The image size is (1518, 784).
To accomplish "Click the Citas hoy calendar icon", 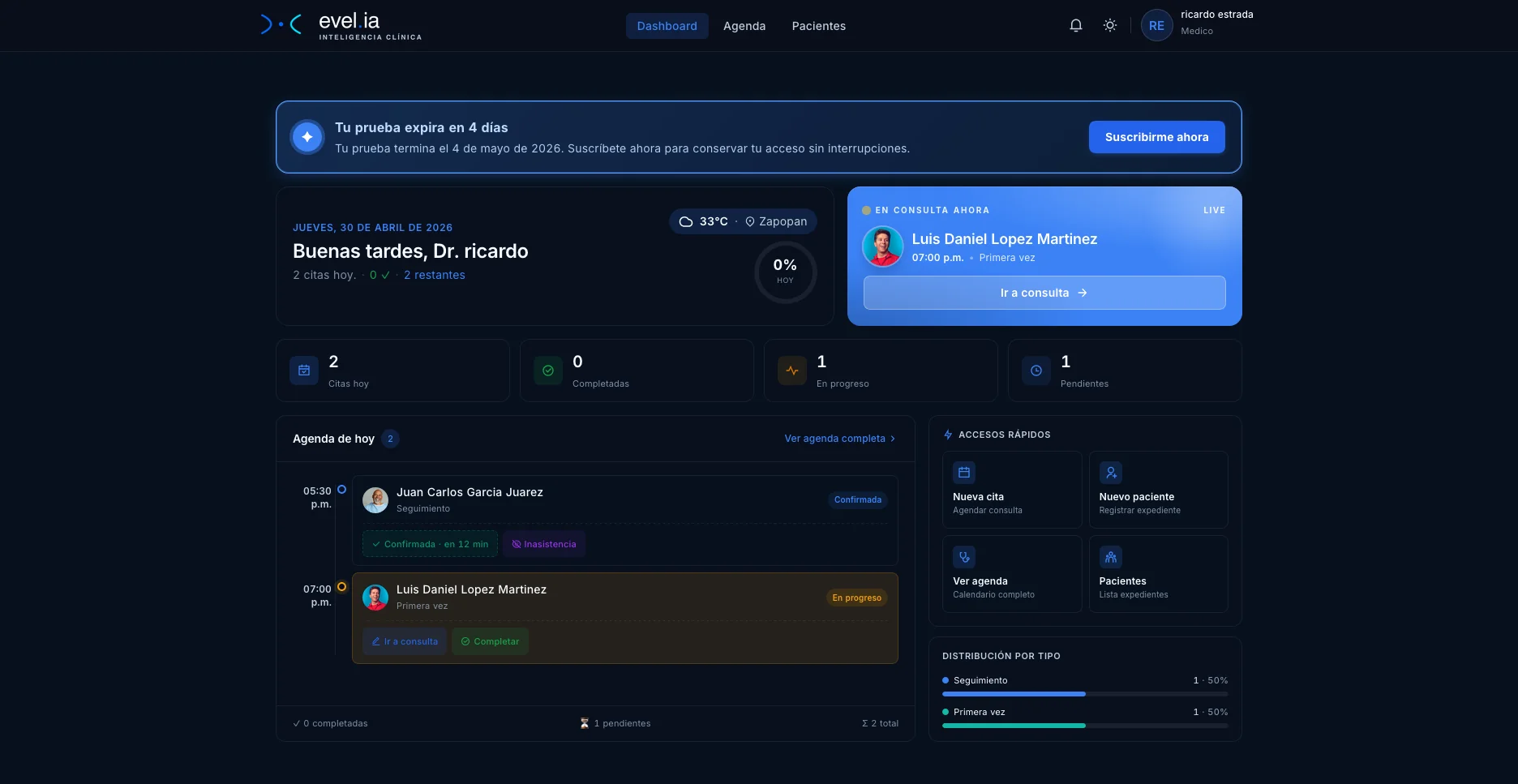I will coord(304,371).
